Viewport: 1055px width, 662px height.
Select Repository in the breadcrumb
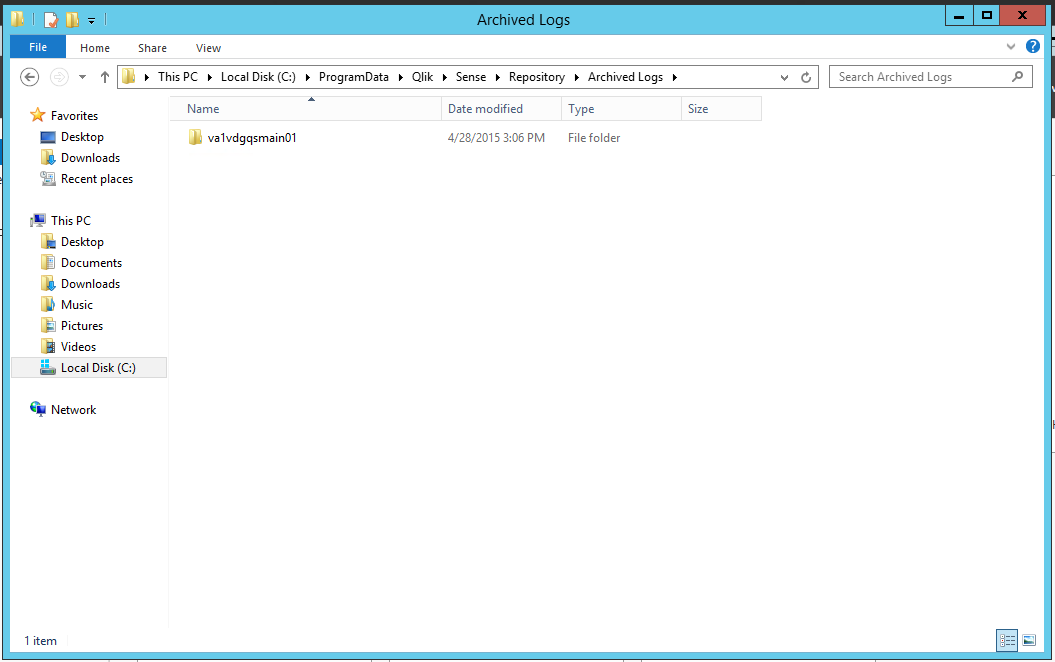click(x=537, y=77)
